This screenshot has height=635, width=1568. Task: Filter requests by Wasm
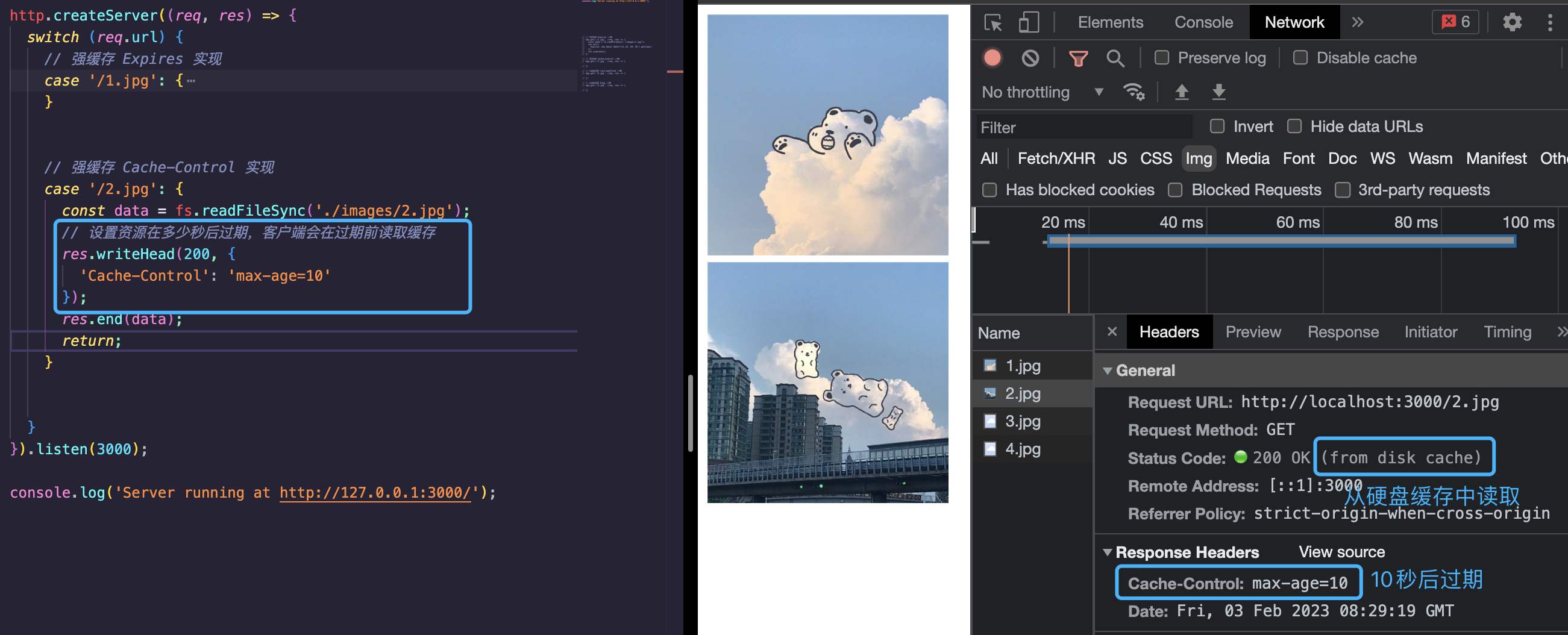point(1430,158)
